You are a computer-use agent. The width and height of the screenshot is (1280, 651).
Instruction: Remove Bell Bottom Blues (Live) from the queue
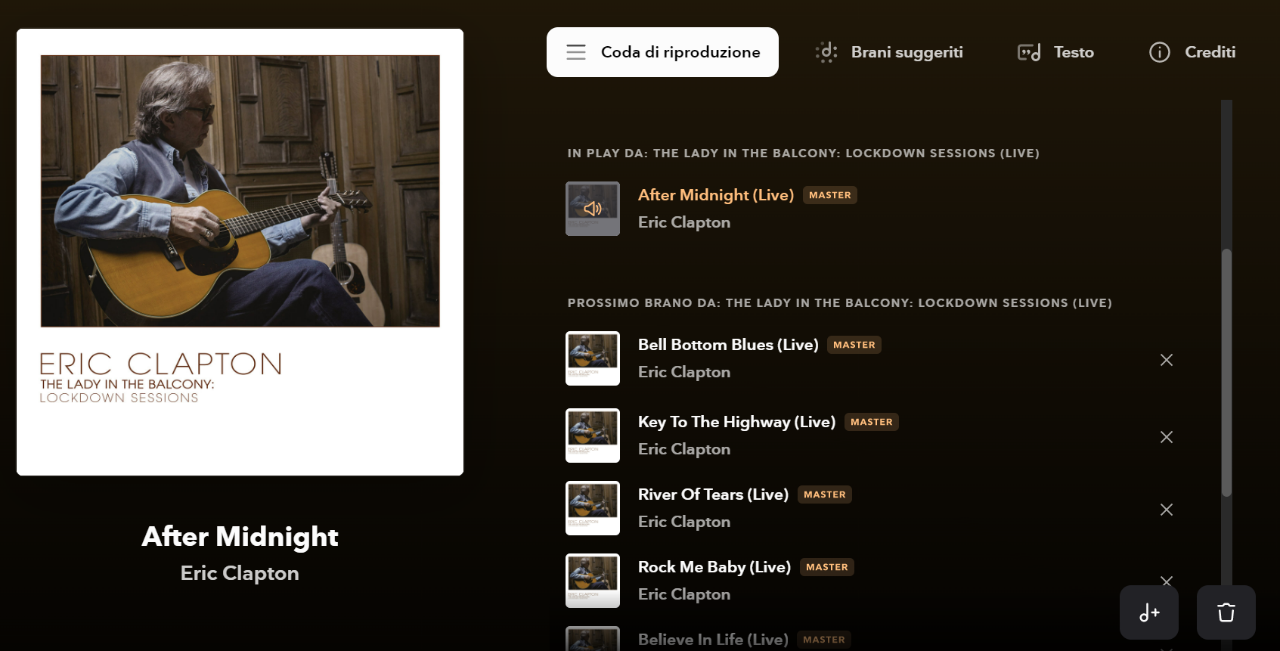coord(1166,360)
